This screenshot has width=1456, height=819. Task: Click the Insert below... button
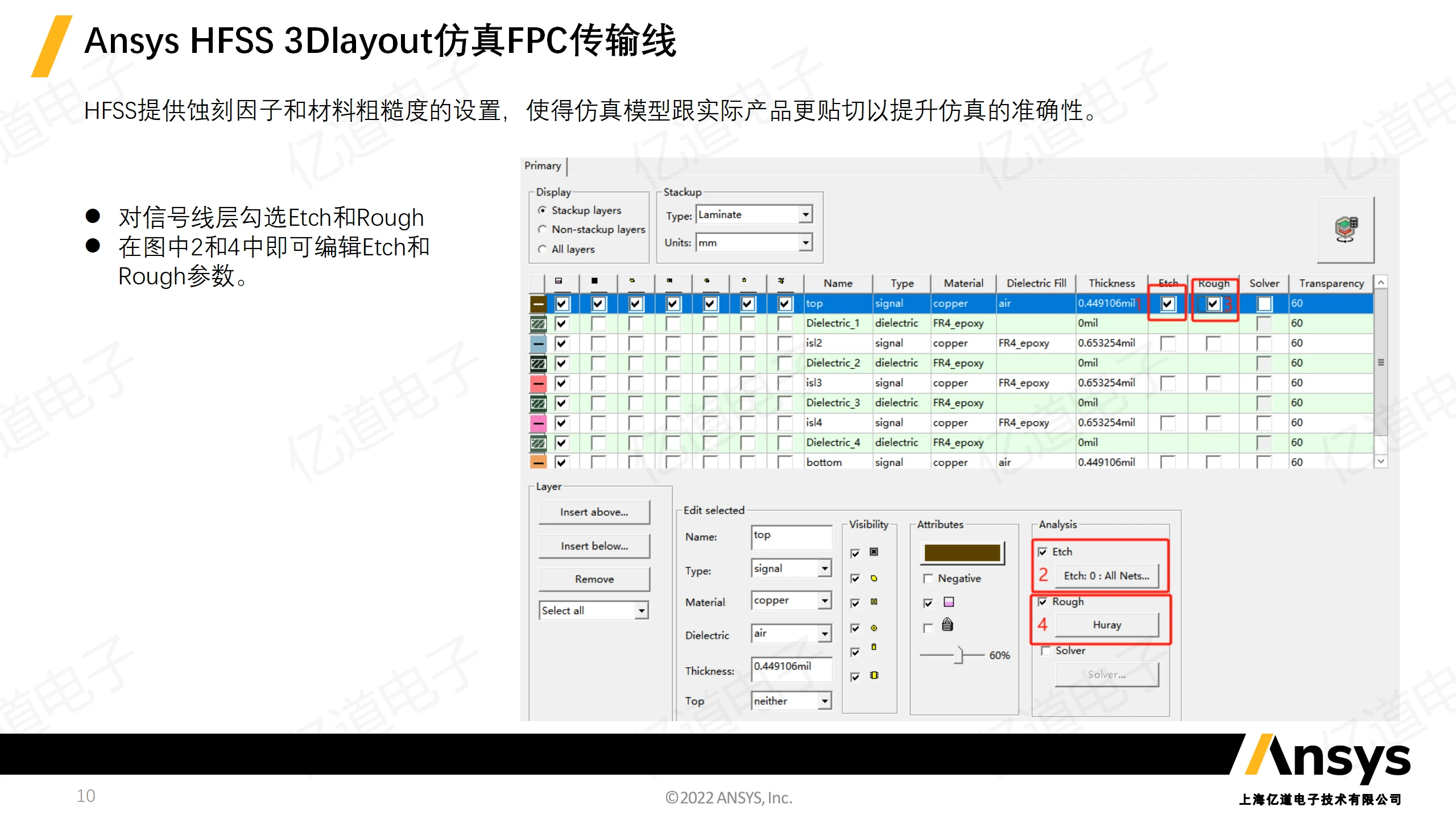[594, 547]
